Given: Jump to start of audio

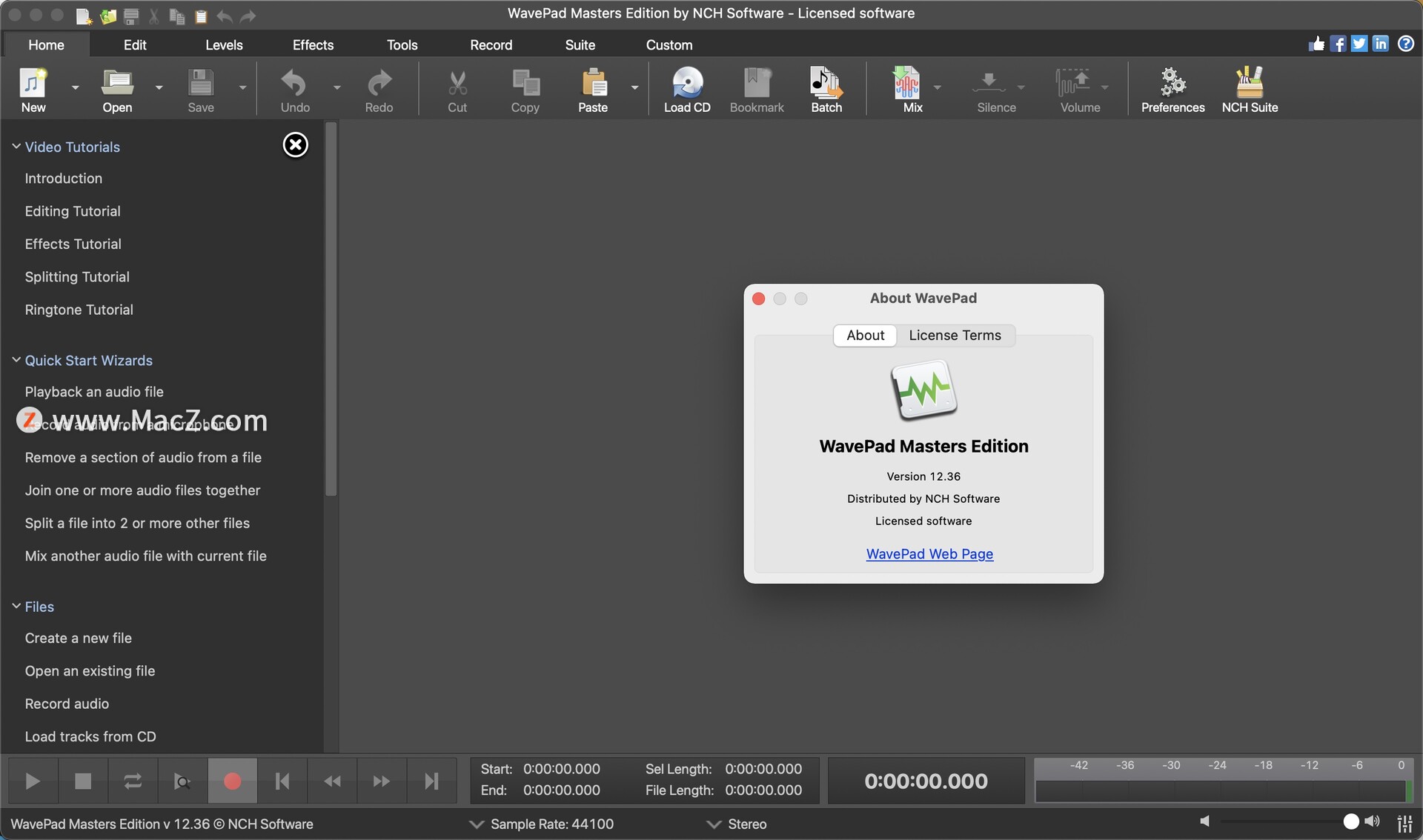Looking at the screenshot, I should point(282,781).
